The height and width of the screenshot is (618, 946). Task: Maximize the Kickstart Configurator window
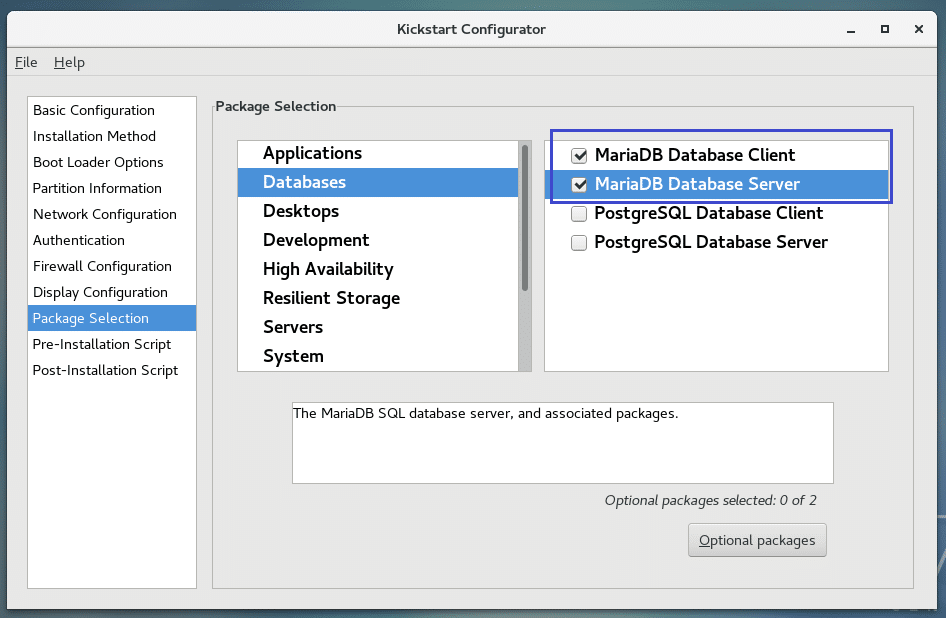coord(885,29)
